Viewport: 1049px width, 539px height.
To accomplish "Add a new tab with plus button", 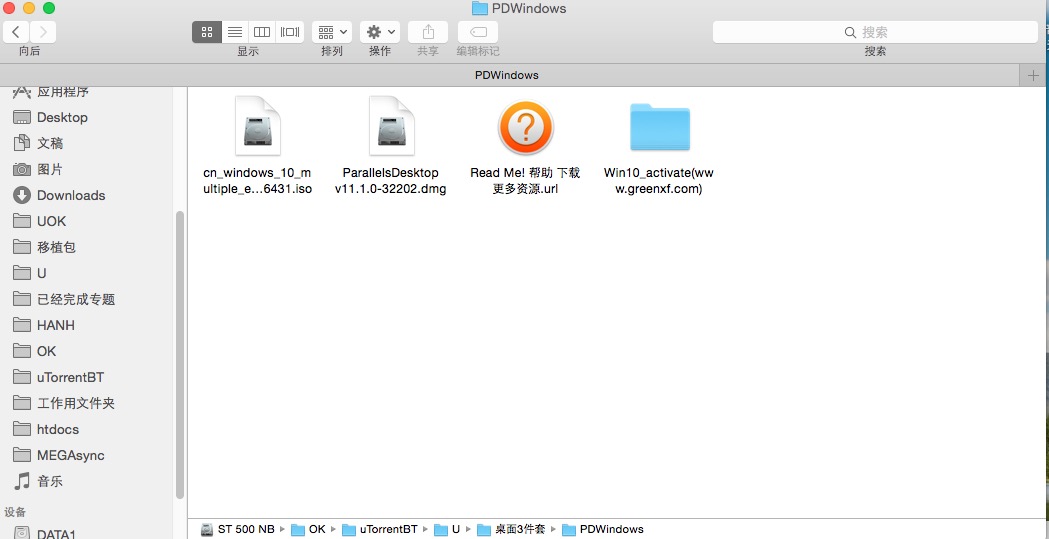I will pyautogui.click(x=1034, y=76).
